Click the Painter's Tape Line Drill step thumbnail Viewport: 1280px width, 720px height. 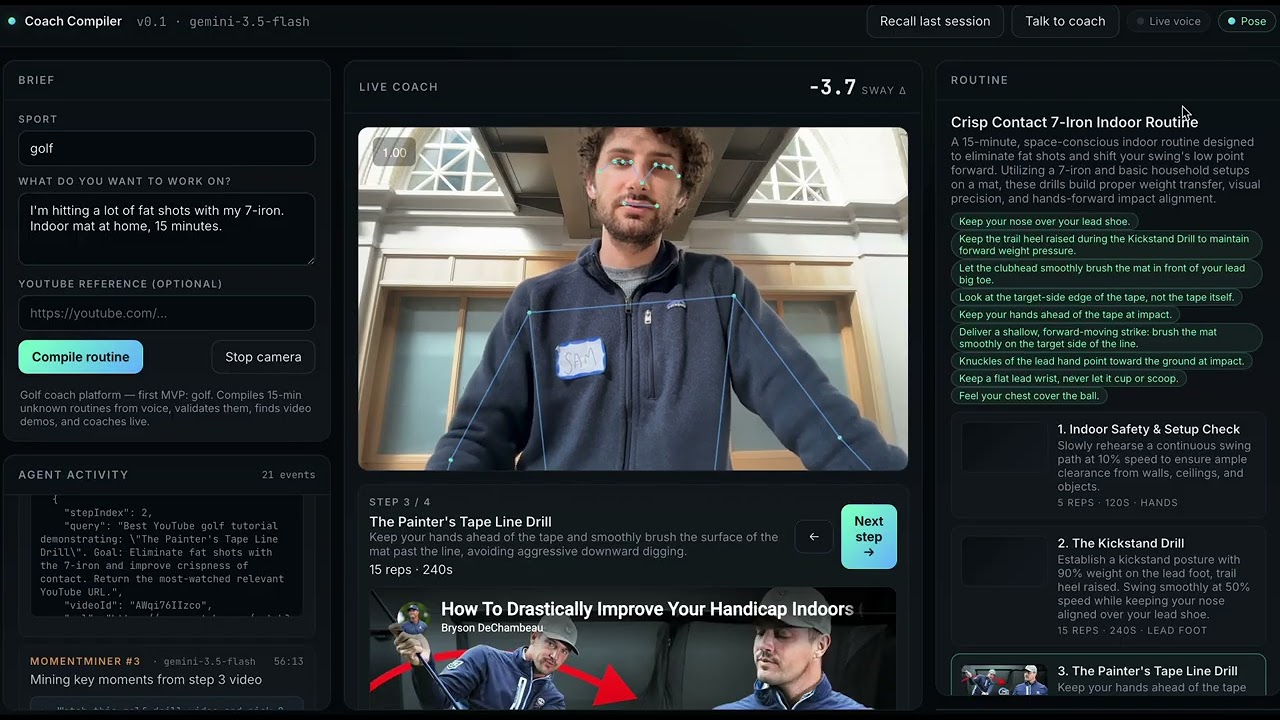click(1004, 680)
